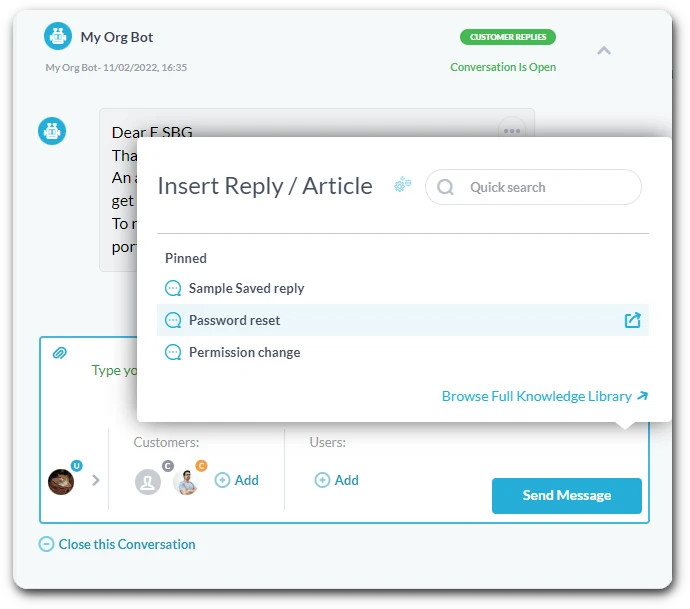This screenshot has width=690, height=609.
Task: Click the sender user avatar thumbnail
Action: tap(61, 482)
